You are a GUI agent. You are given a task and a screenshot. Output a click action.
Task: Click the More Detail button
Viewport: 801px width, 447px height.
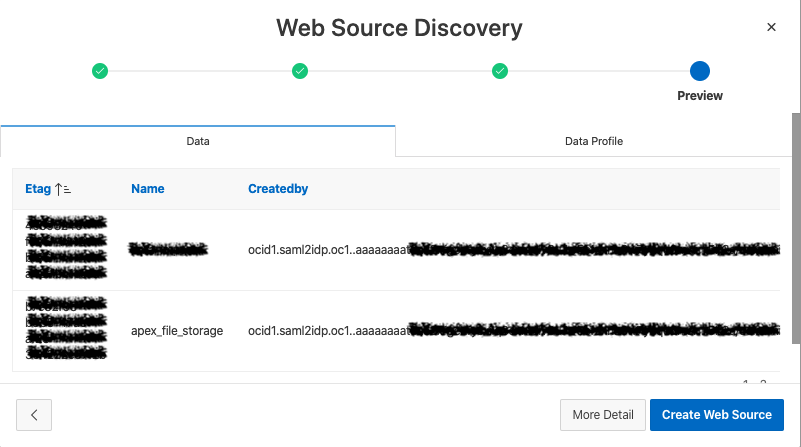602,414
